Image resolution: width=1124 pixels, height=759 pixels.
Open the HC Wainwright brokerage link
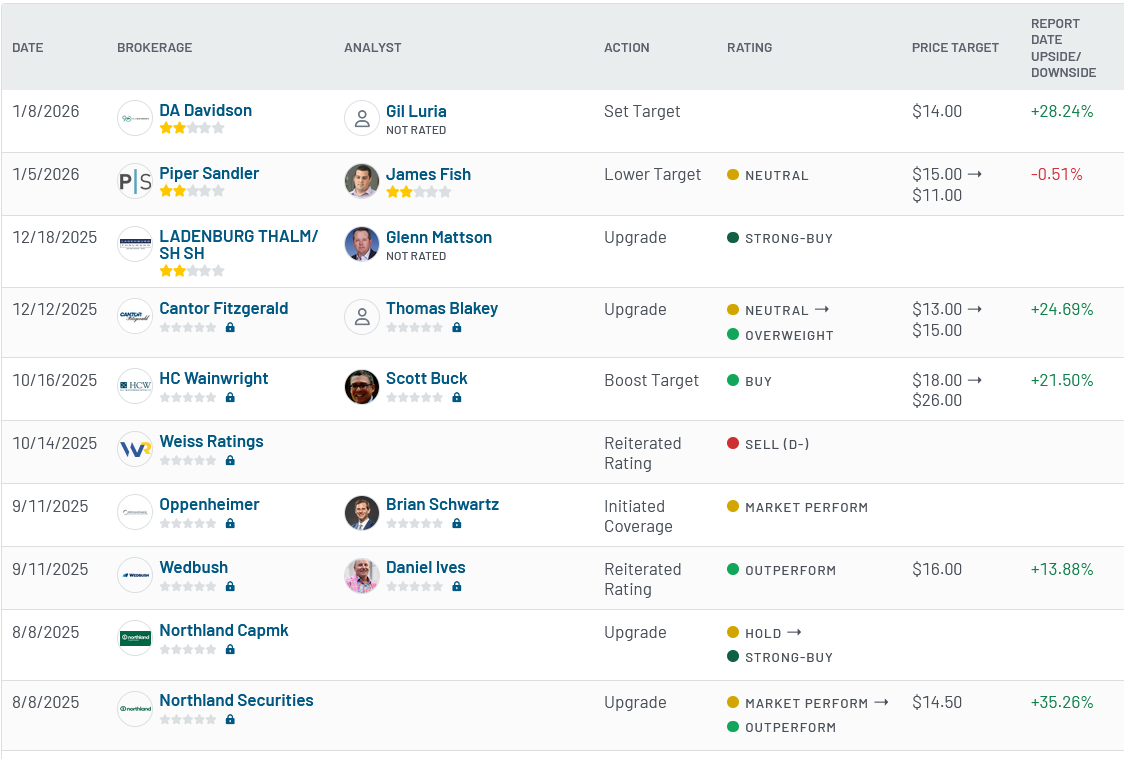pyautogui.click(x=214, y=378)
